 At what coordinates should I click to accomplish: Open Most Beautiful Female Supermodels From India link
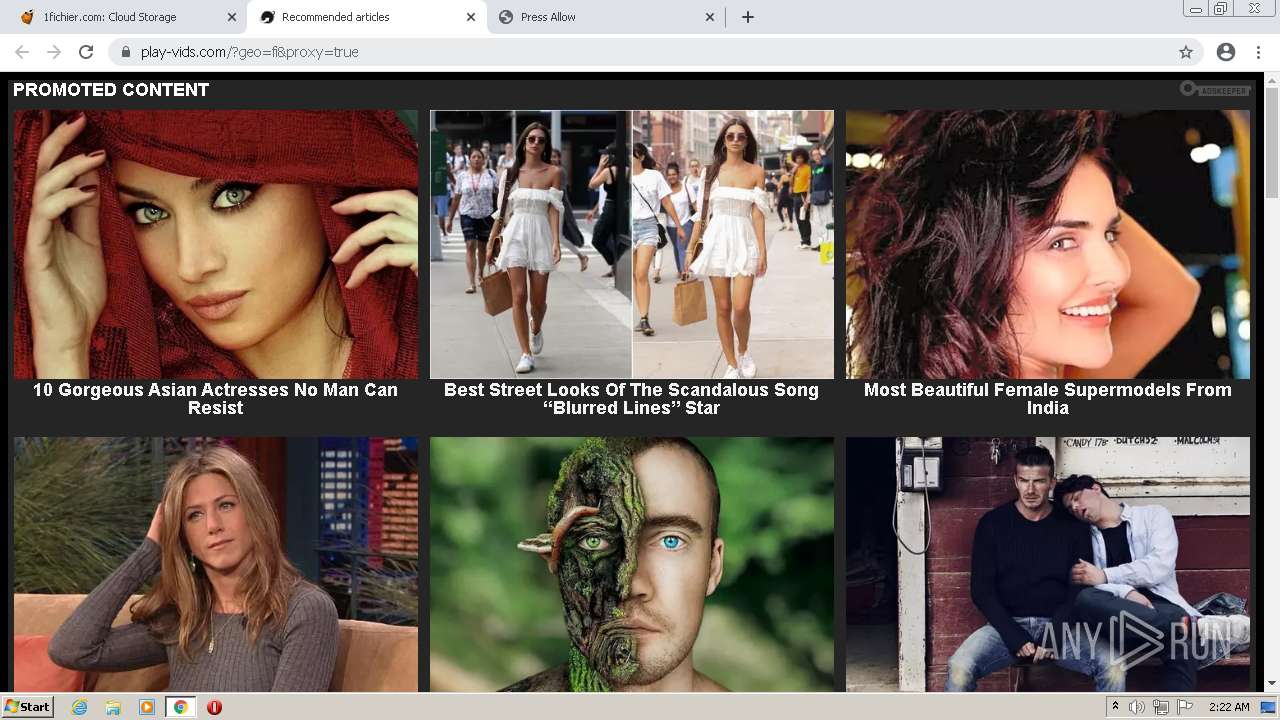pyautogui.click(x=1048, y=399)
